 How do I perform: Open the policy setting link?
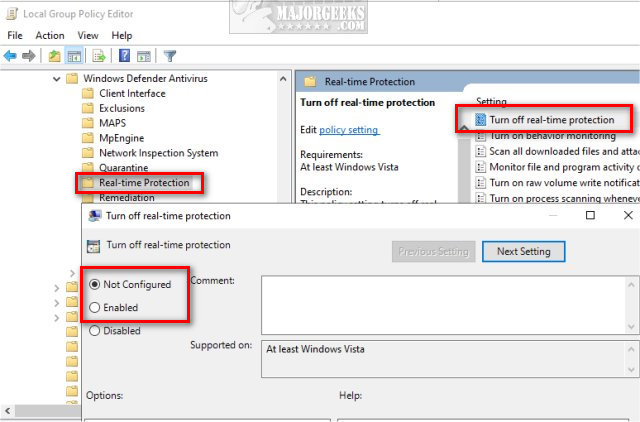[x=349, y=130]
